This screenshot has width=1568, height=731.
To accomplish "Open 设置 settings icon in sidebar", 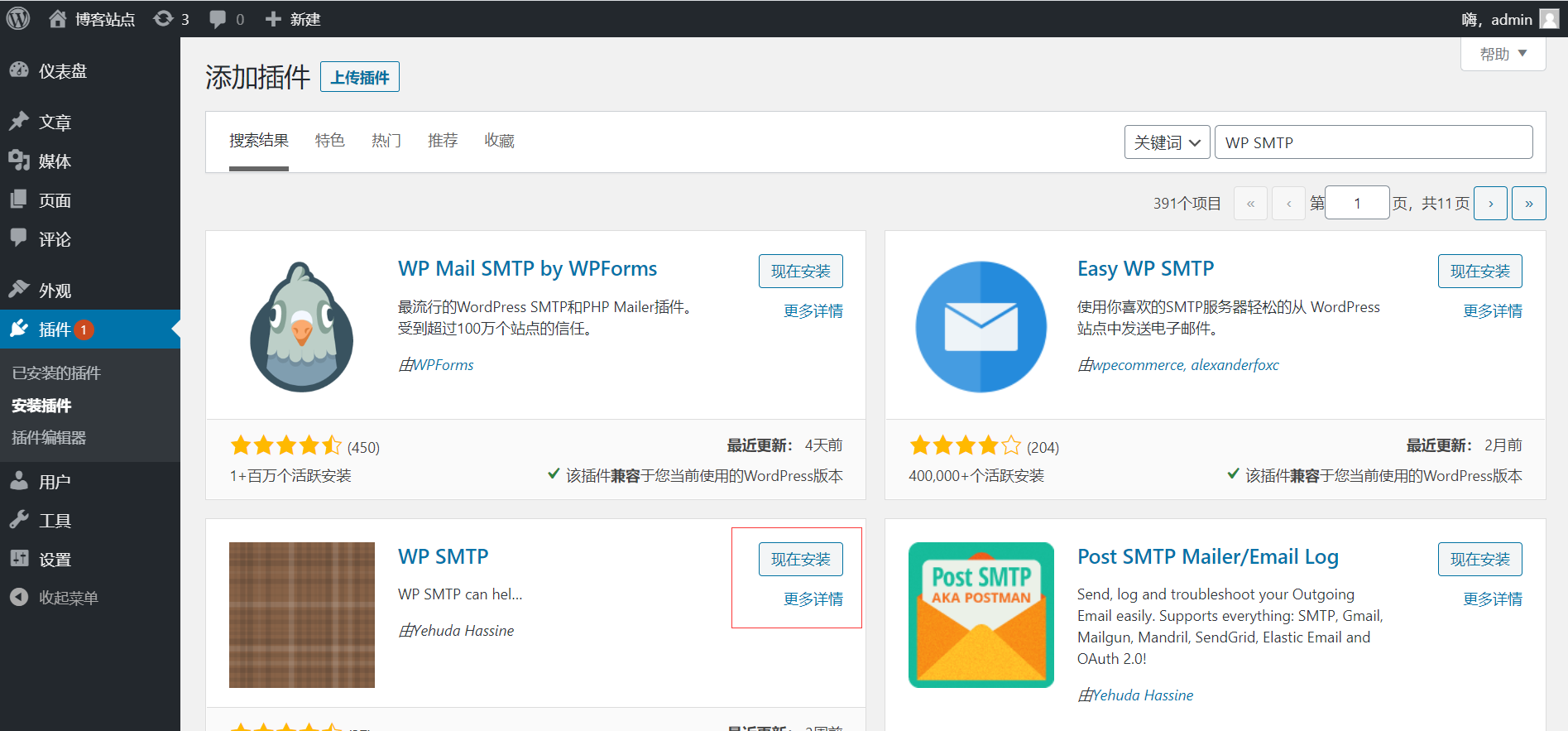I will click(x=19, y=558).
